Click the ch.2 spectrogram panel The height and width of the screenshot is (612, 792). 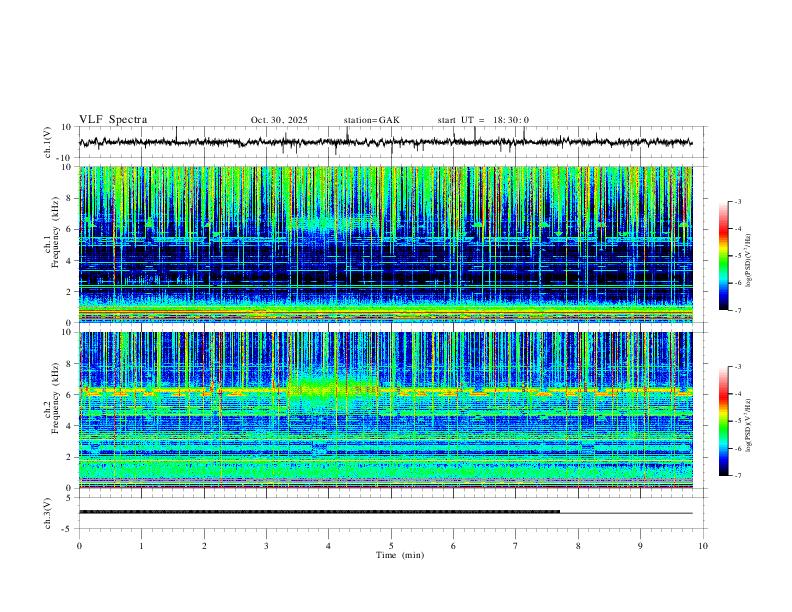tap(386, 410)
